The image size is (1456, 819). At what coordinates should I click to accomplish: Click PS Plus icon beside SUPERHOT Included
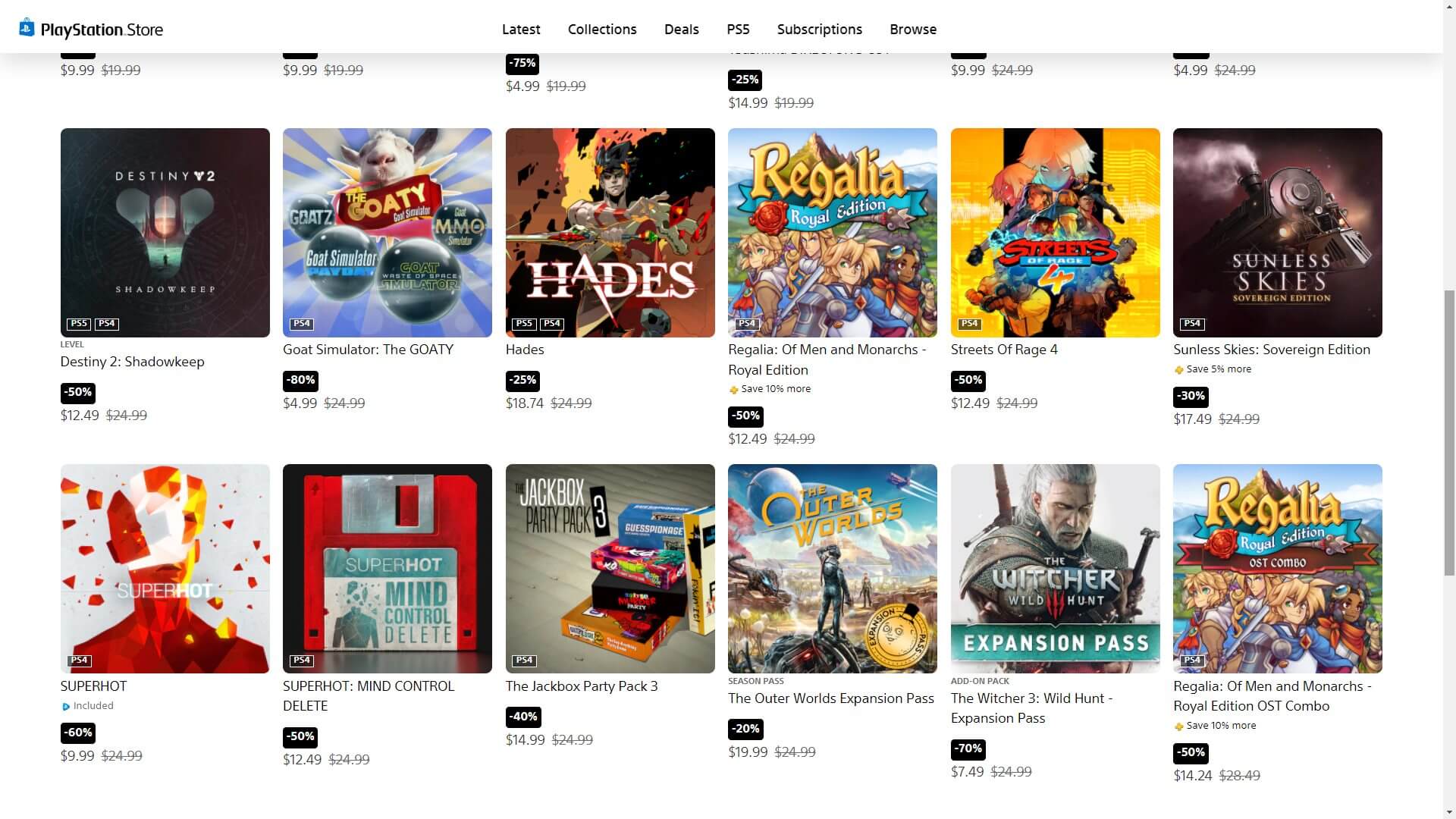(66, 706)
